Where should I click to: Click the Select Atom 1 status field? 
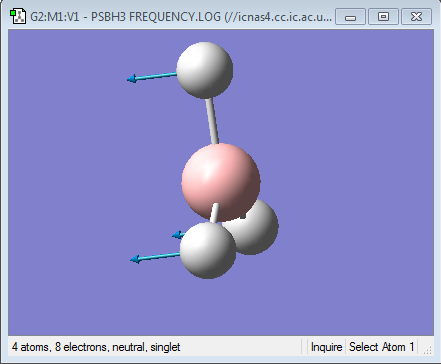point(381,347)
